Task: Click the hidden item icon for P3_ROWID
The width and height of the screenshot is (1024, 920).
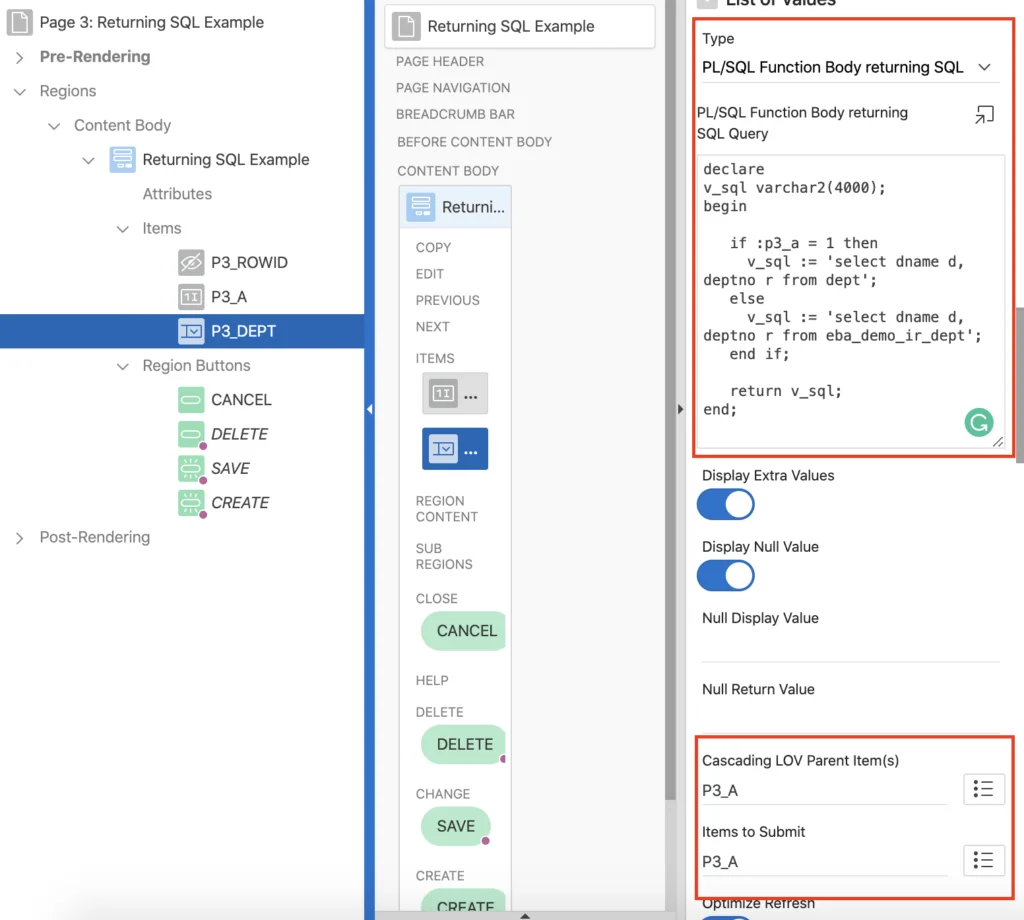Action: pyautogui.click(x=191, y=262)
